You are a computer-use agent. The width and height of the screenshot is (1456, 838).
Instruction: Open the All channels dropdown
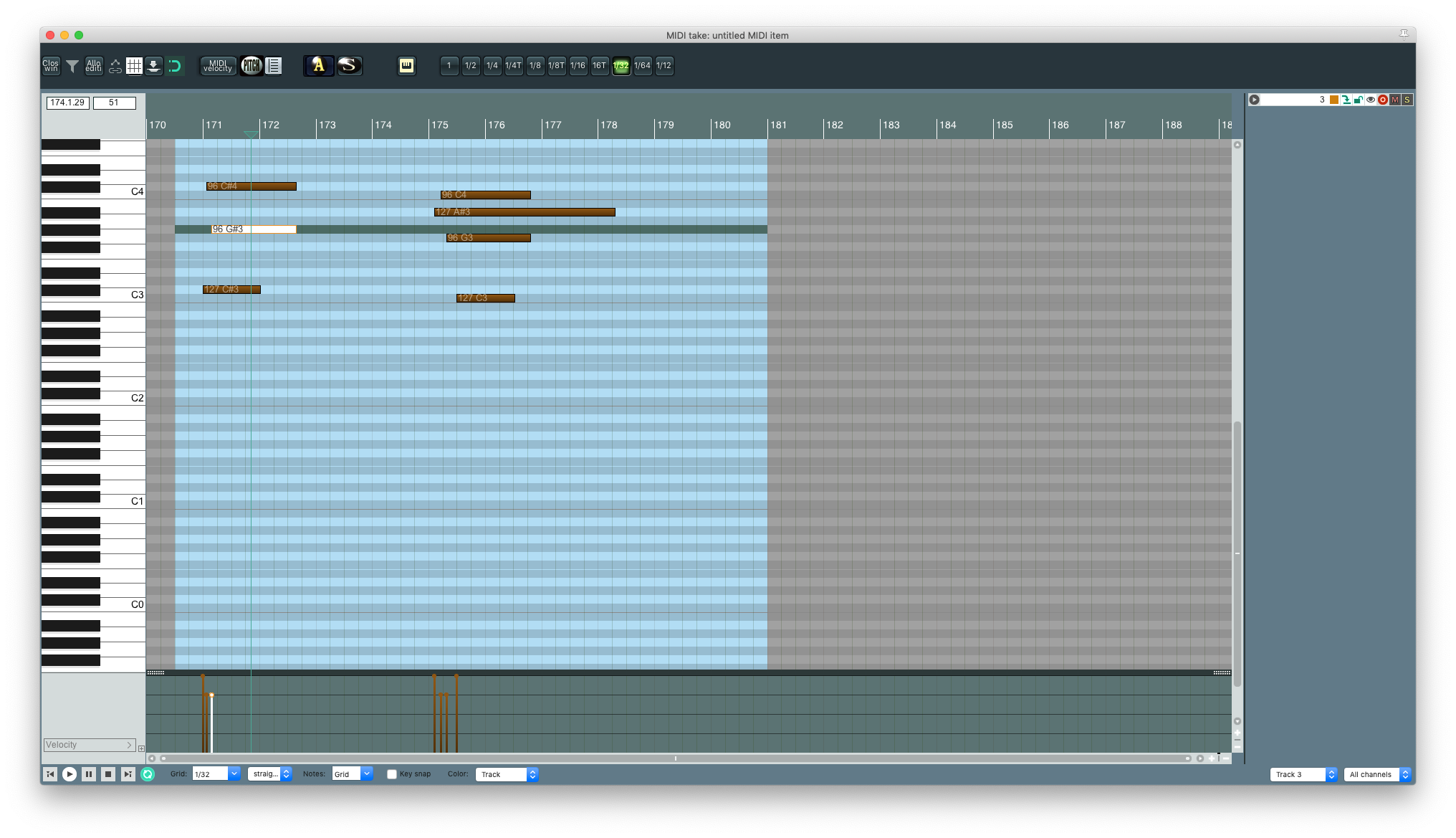click(1376, 774)
